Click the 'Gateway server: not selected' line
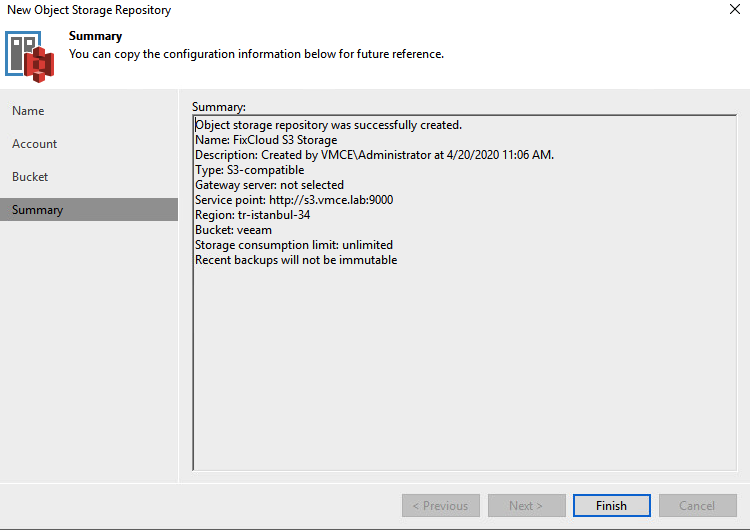 pos(269,185)
